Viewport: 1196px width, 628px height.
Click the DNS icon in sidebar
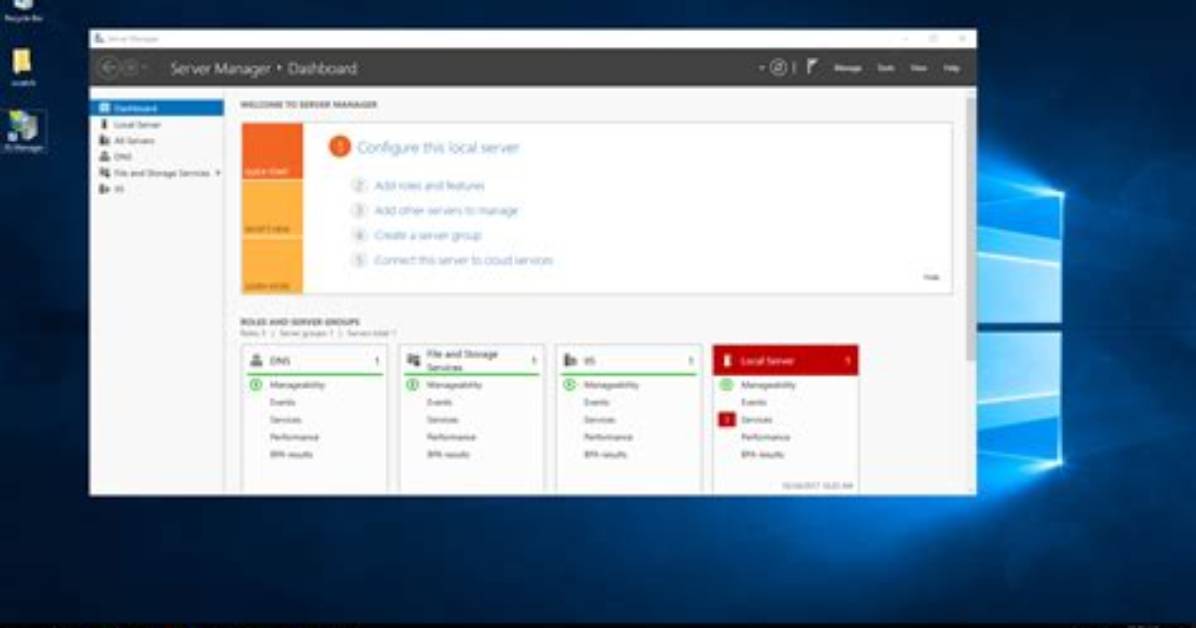coord(104,156)
